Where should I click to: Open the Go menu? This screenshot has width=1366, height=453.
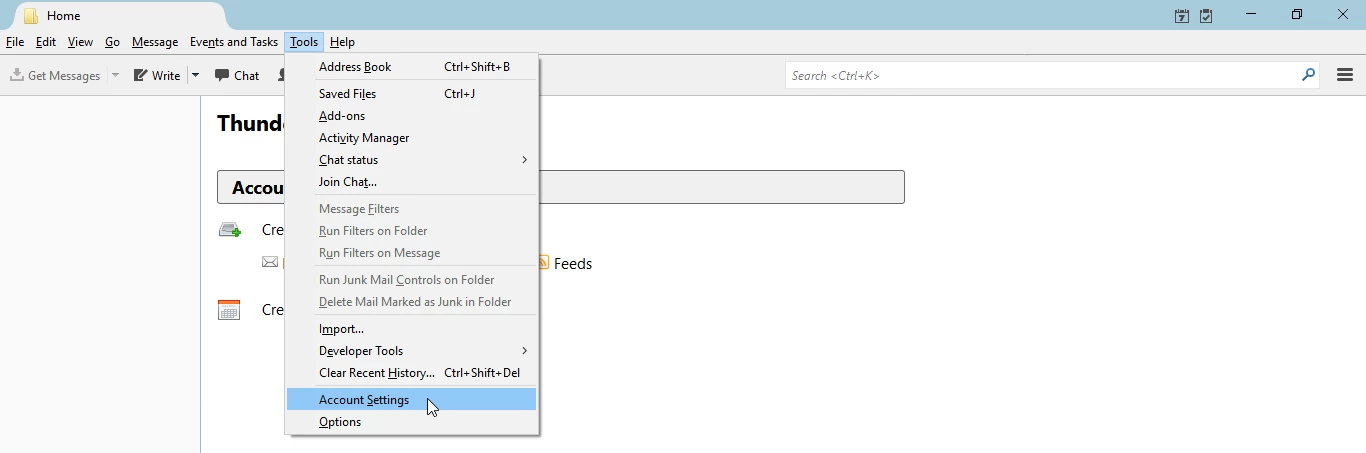point(112,42)
